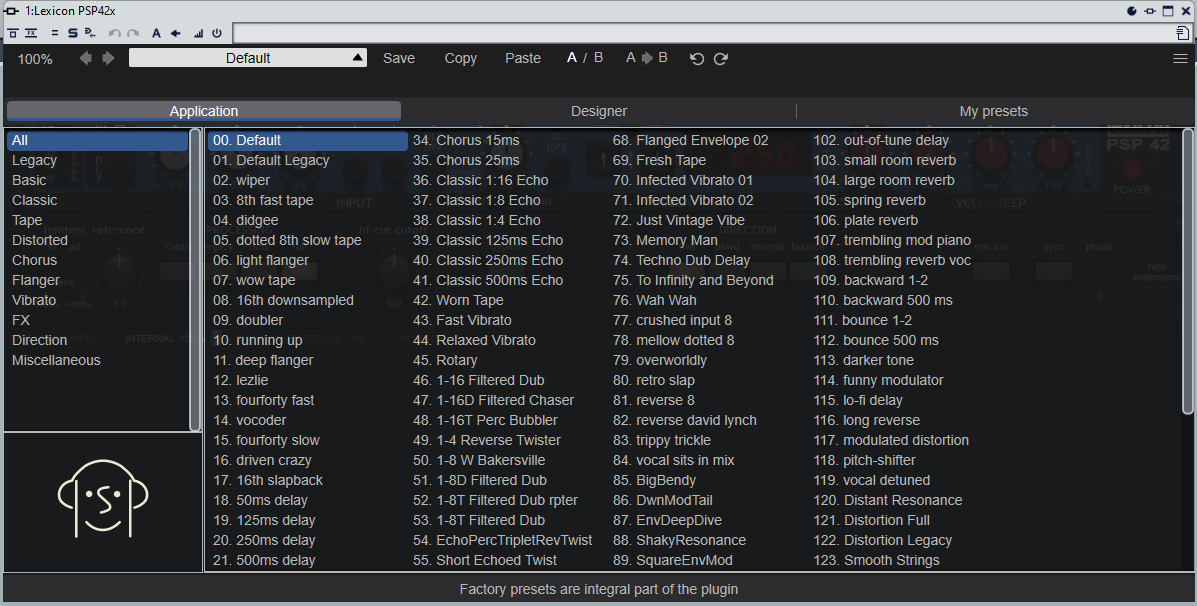Select the Flanger category
The image size is (1197, 606).
(97, 280)
